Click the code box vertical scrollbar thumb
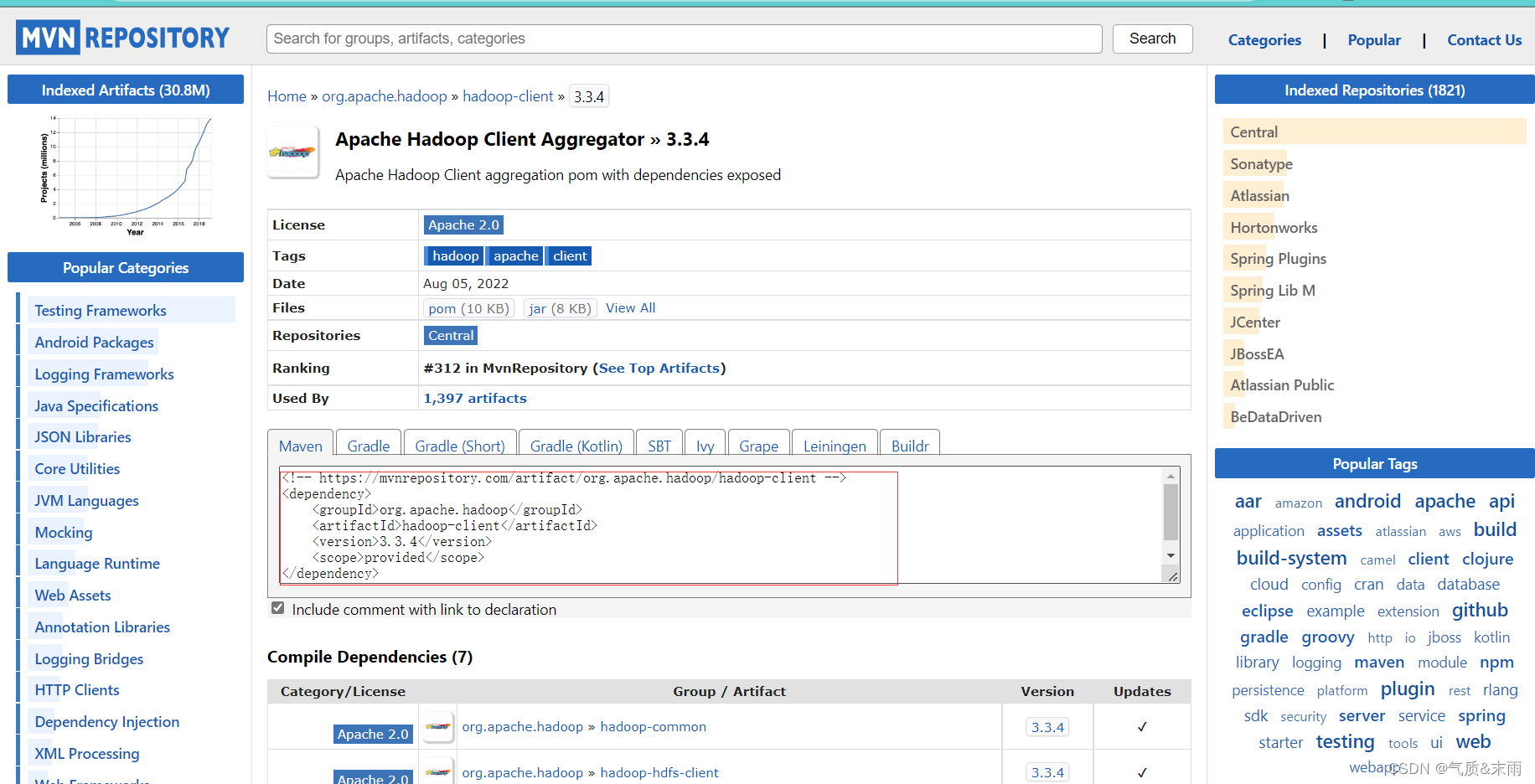Image resolution: width=1535 pixels, height=784 pixels. tap(1171, 512)
